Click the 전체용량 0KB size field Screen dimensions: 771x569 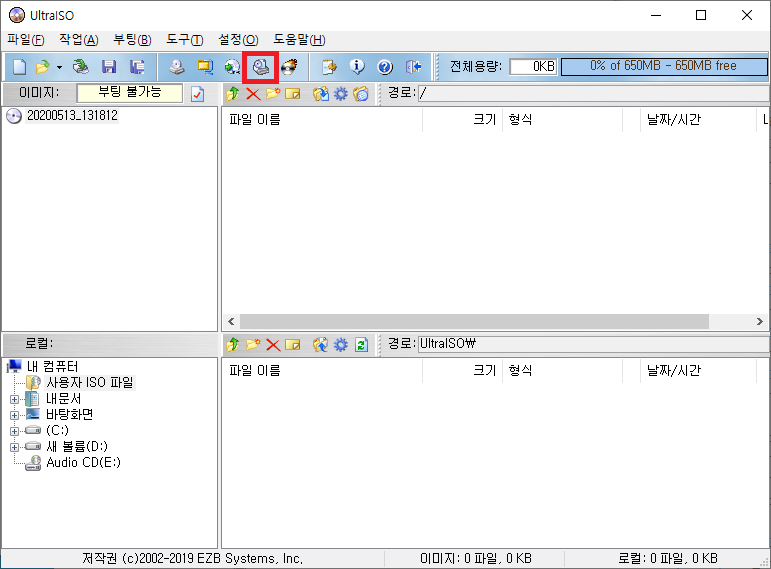pos(533,66)
